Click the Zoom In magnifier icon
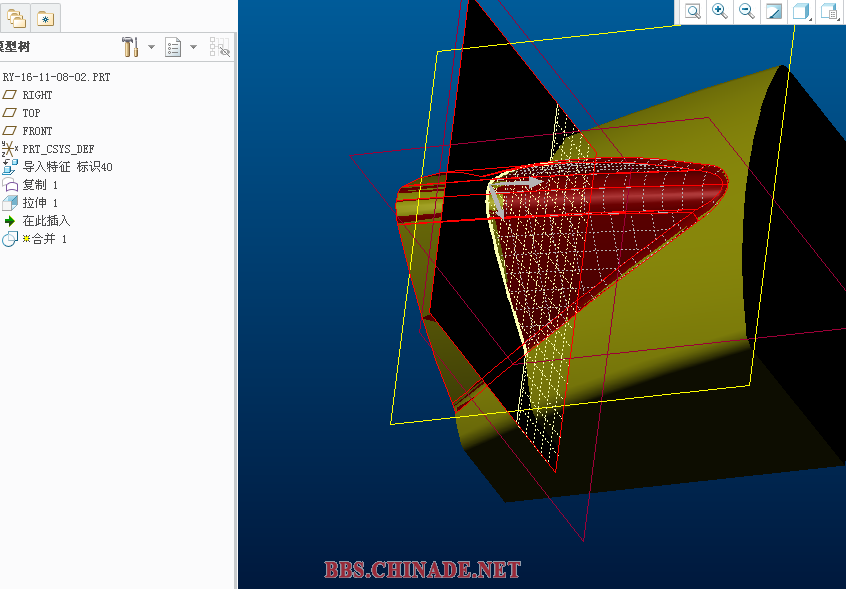 (x=720, y=11)
